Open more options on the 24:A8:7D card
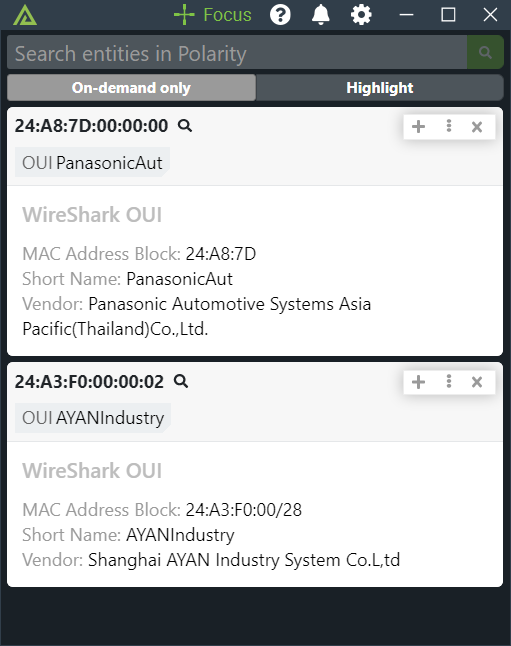 coord(449,126)
